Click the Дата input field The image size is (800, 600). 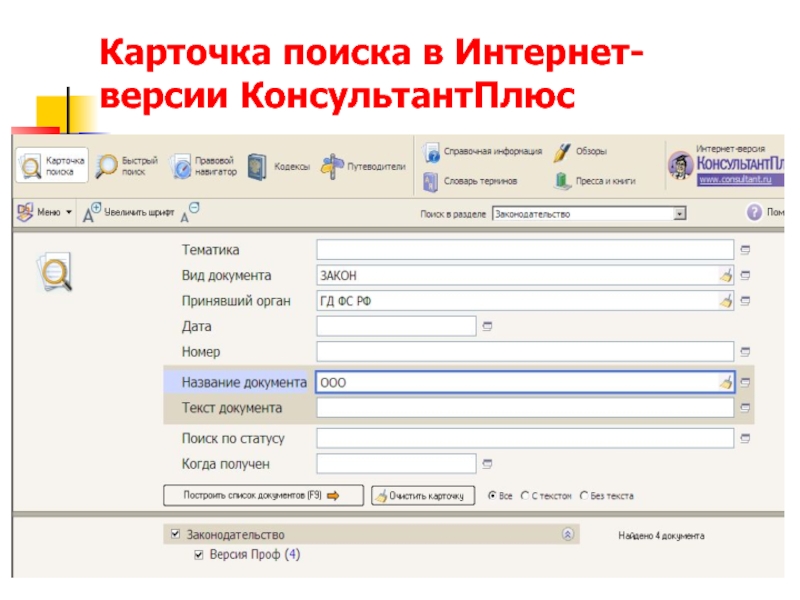pyautogui.click(x=396, y=326)
